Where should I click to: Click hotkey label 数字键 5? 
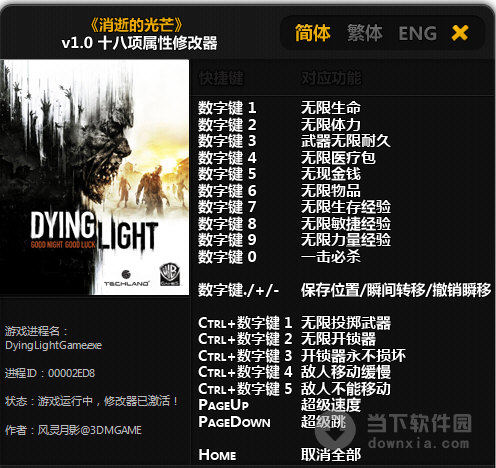[x=227, y=174]
